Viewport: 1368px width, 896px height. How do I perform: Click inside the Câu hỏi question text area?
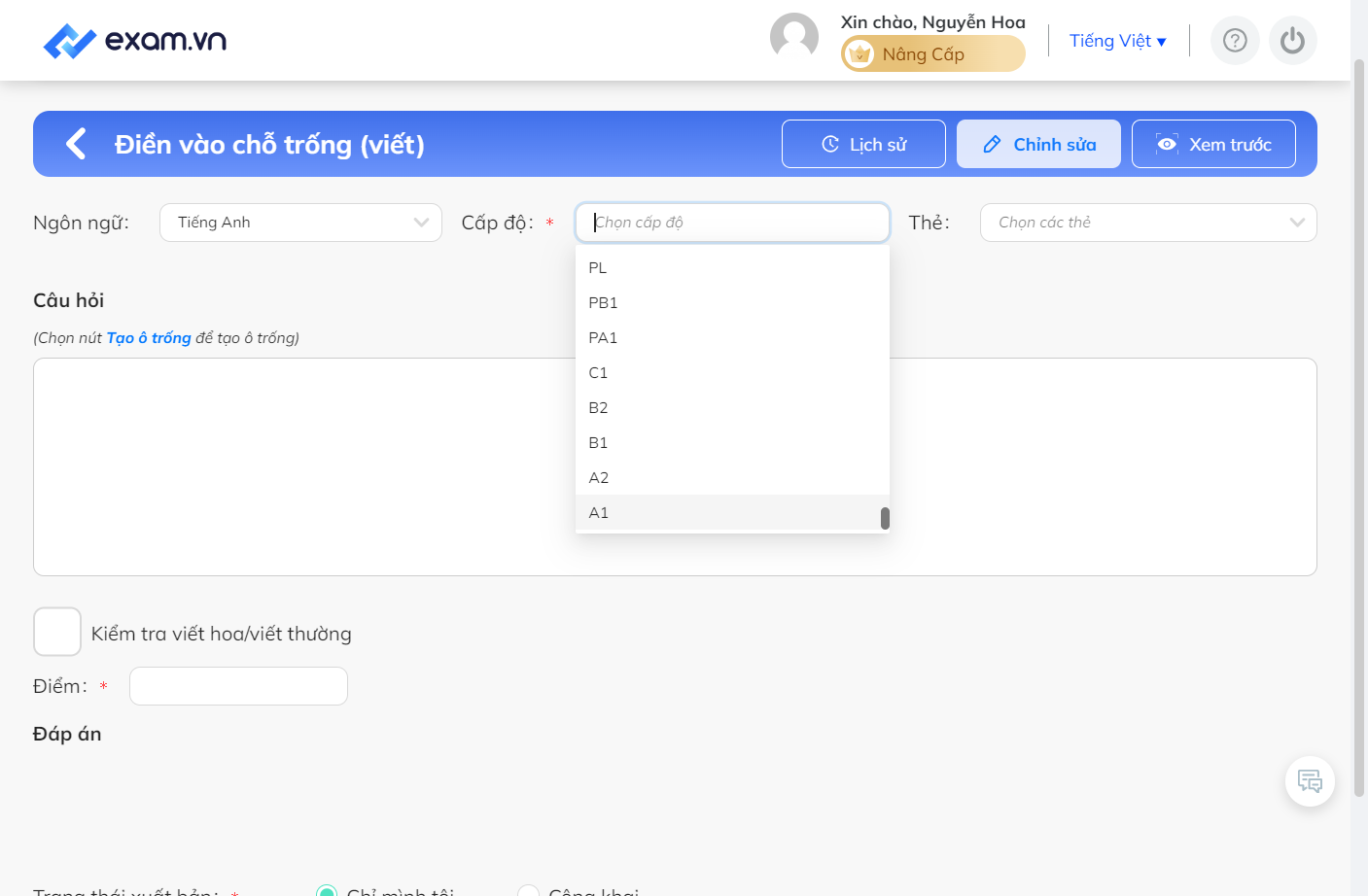point(675,466)
